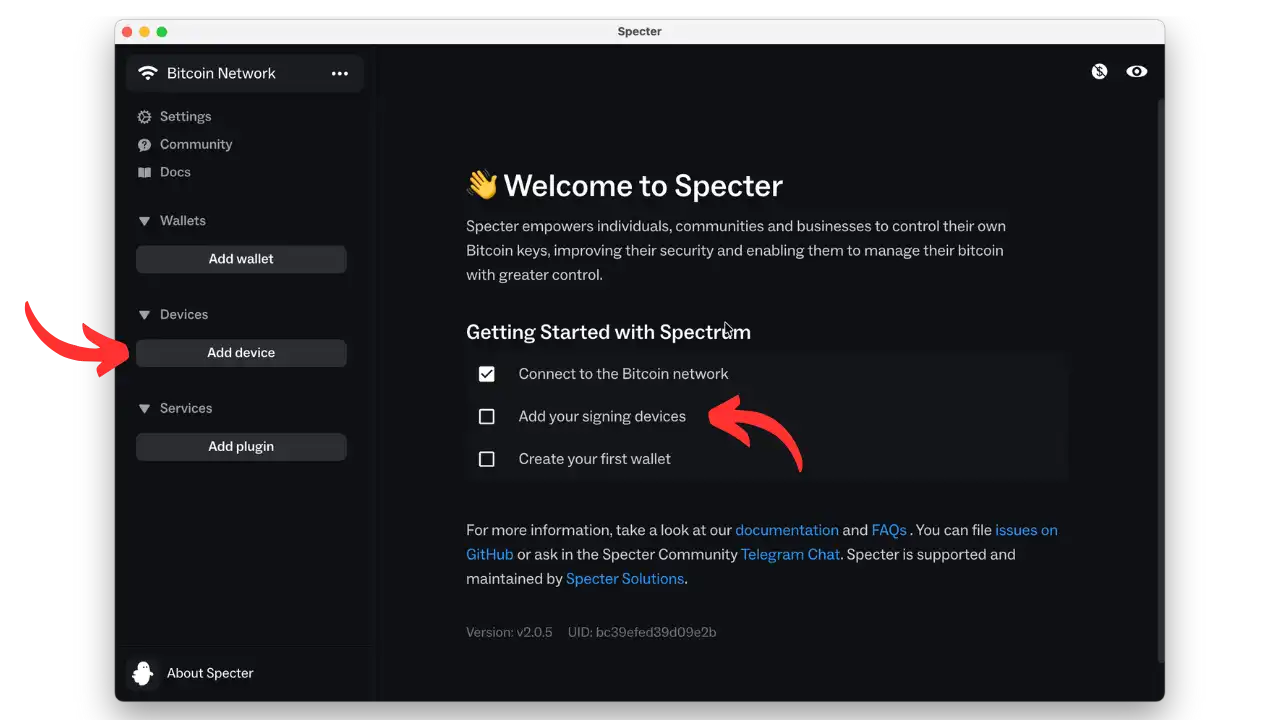Click the Wi-Fi Bitcoin Network icon
The height and width of the screenshot is (720, 1280).
[x=148, y=73]
